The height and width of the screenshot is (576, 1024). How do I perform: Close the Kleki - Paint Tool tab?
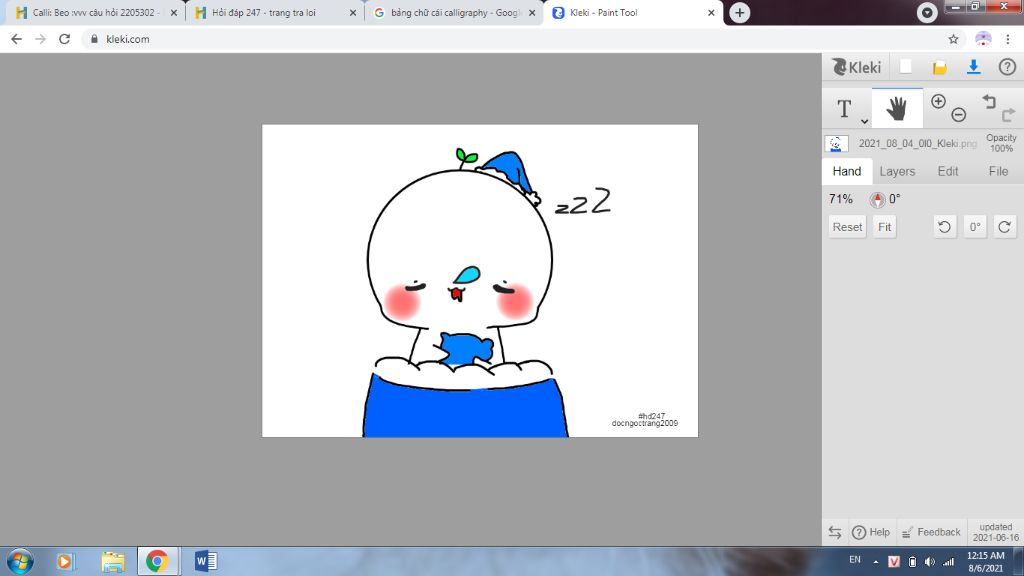pyautogui.click(x=711, y=12)
